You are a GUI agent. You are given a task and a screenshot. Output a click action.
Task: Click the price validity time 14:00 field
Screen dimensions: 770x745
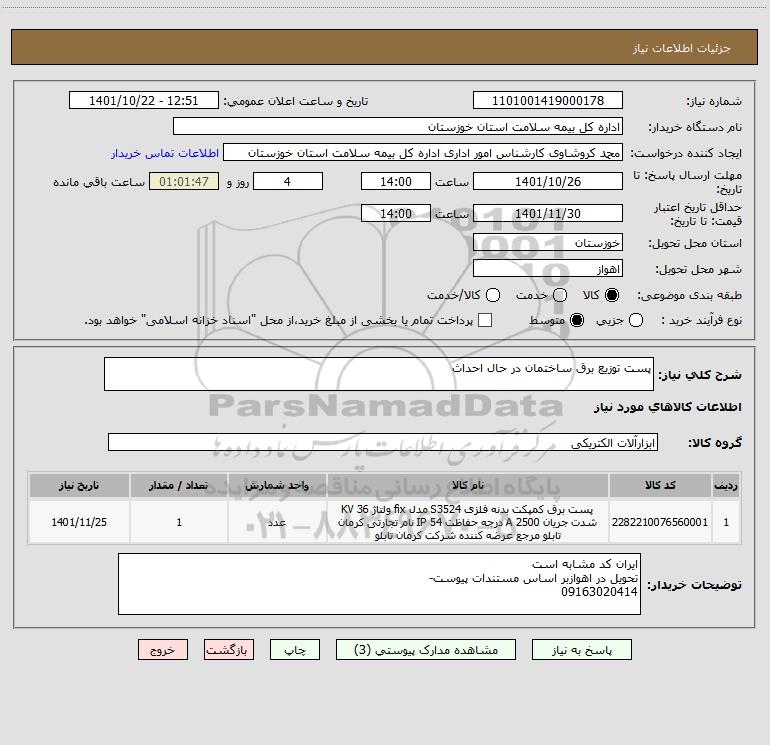[x=396, y=213]
